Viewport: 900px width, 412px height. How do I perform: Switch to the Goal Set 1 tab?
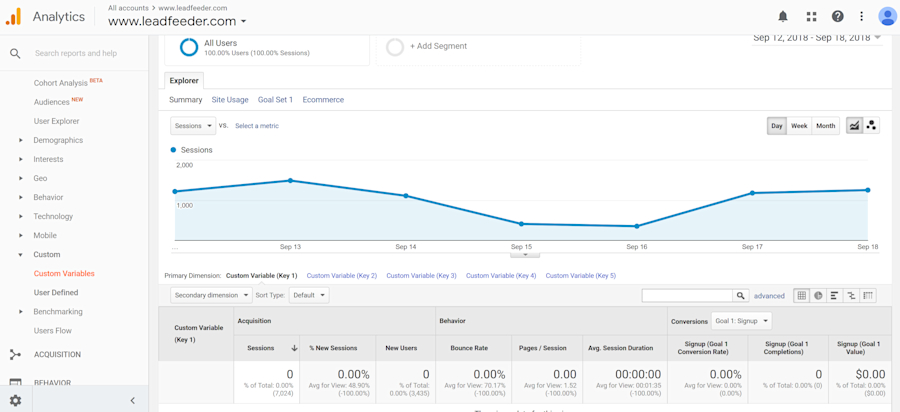click(x=276, y=100)
